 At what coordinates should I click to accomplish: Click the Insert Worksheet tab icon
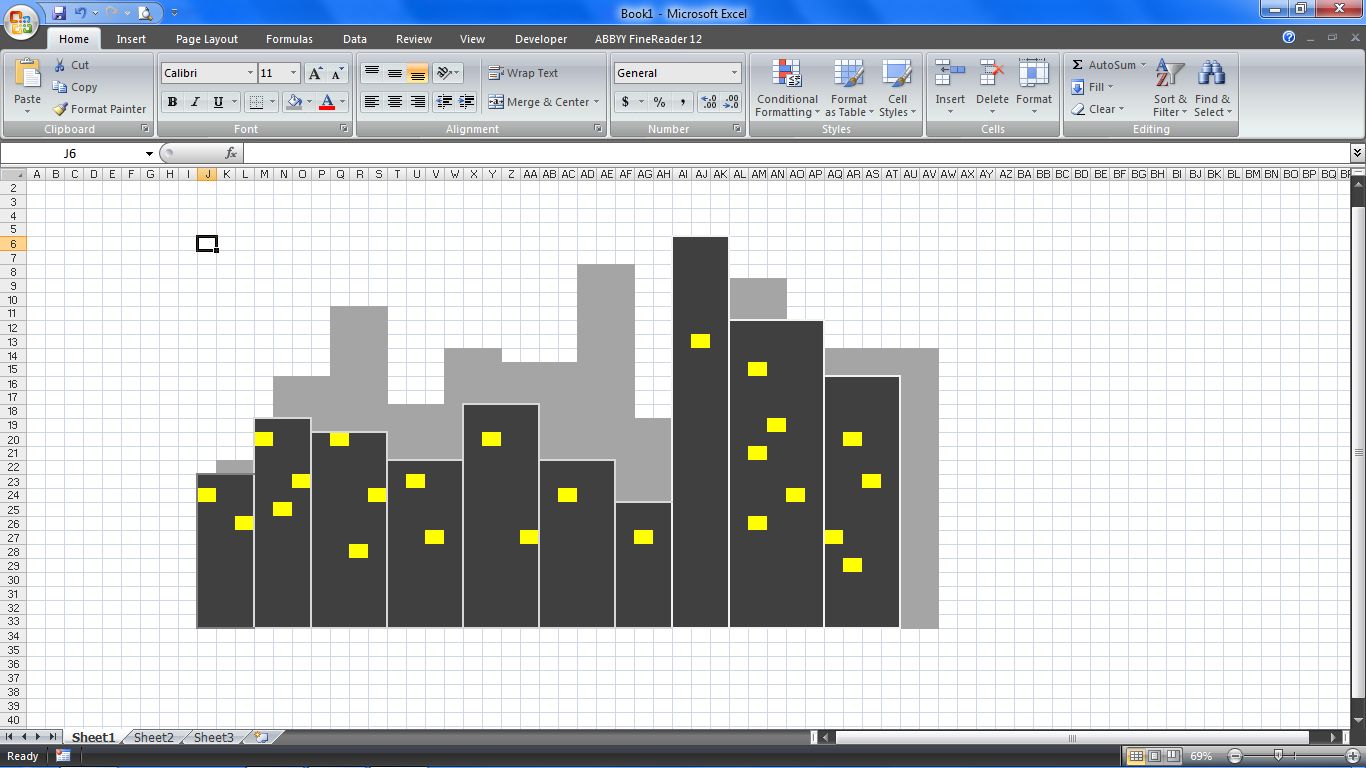[262, 737]
